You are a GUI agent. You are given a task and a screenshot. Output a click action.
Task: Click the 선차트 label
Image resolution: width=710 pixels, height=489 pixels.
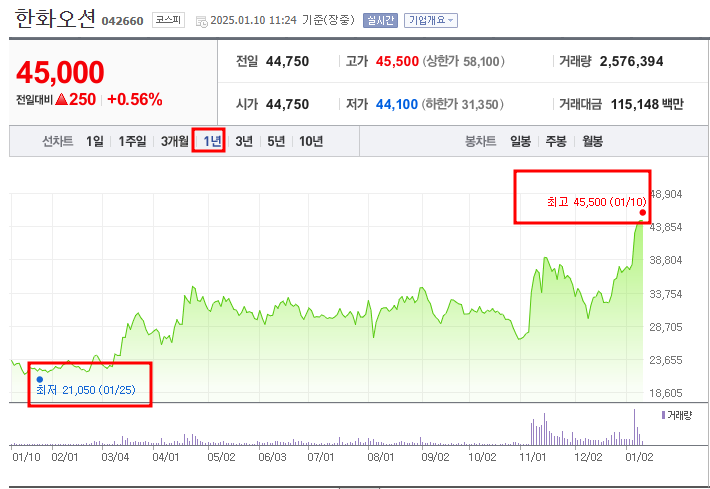tap(58, 141)
